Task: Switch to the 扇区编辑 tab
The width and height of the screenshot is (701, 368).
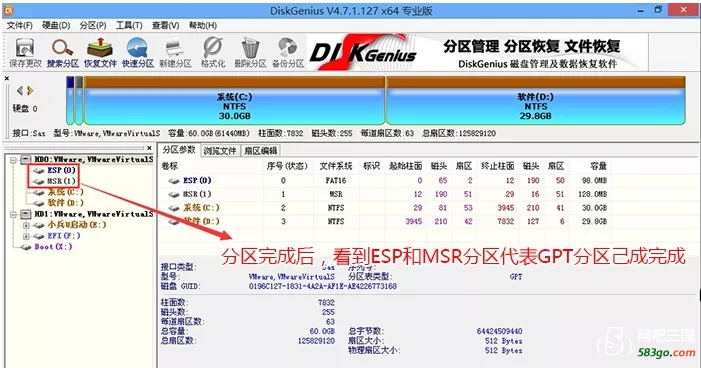Action: click(x=261, y=151)
